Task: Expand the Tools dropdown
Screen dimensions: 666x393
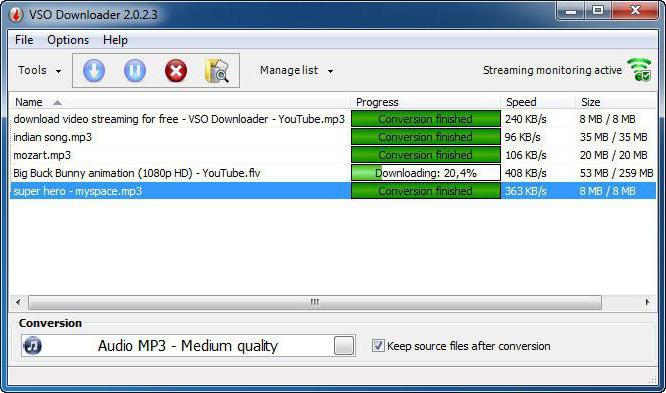Action: (40, 70)
